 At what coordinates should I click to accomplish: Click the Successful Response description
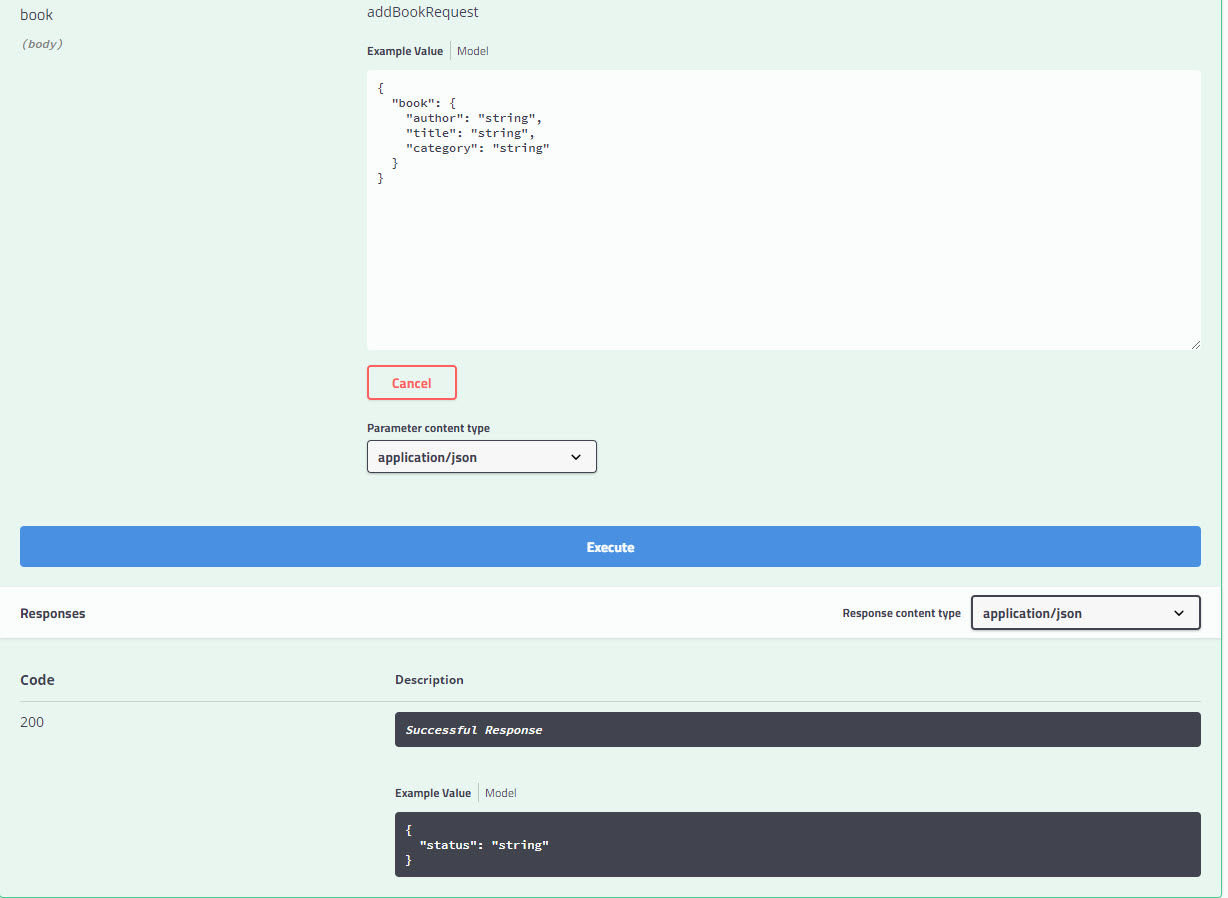pyautogui.click(x=474, y=730)
